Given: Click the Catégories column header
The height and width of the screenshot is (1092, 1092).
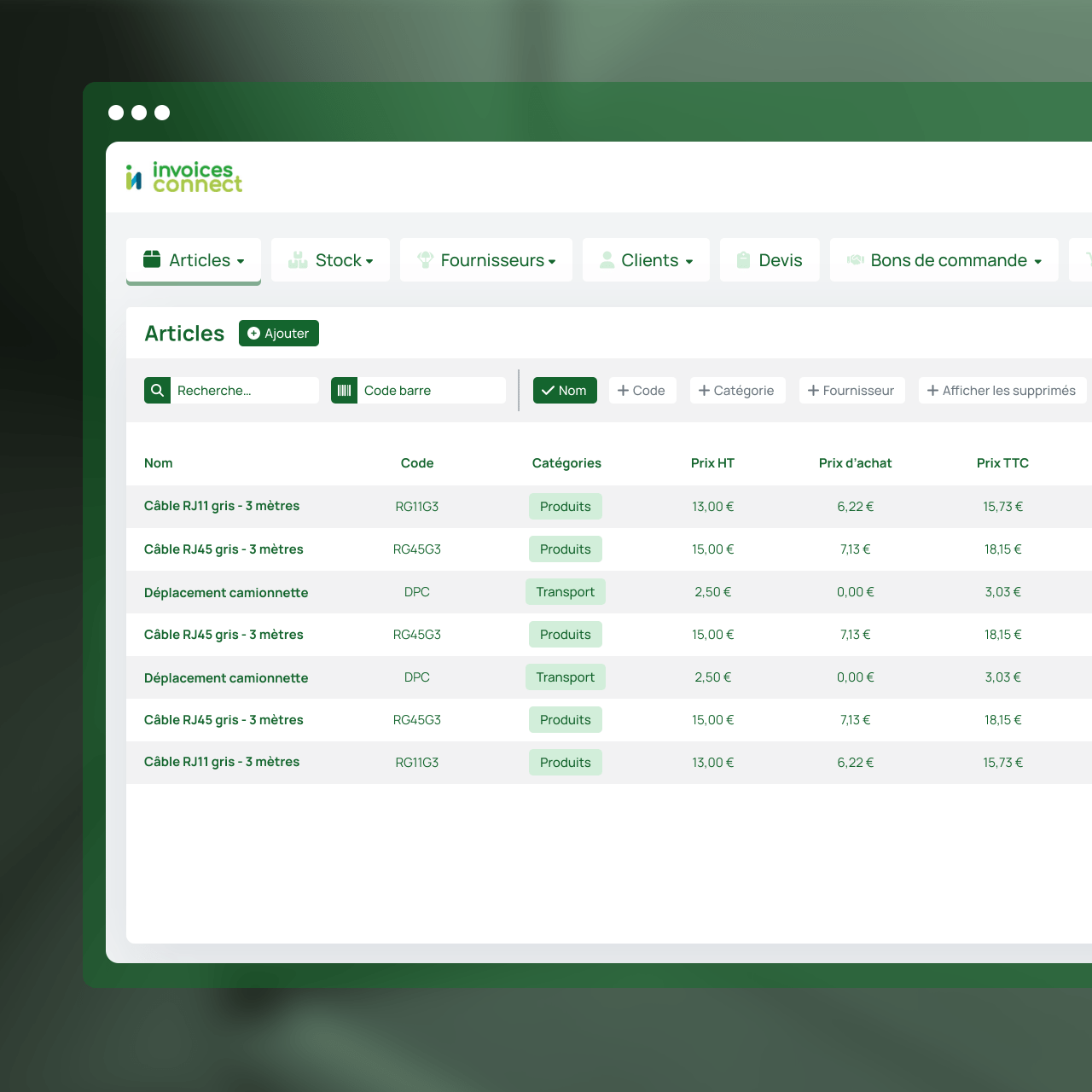Looking at the screenshot, I should coord(566,463).
